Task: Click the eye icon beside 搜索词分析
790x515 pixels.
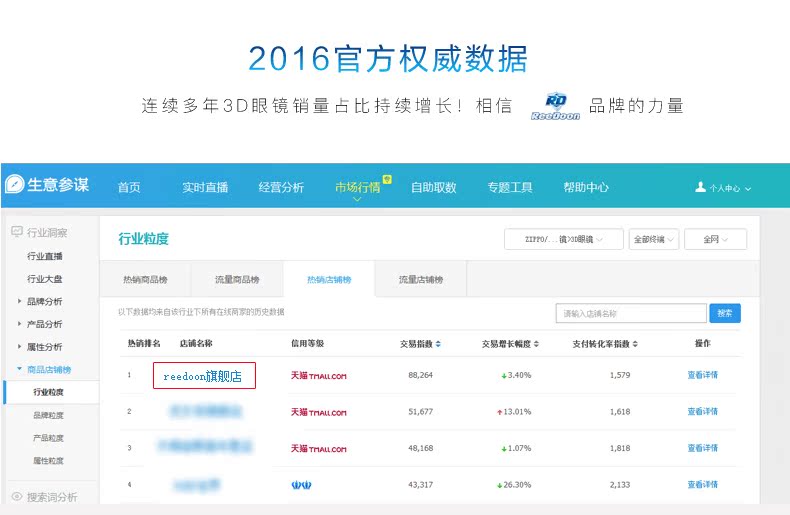Action: coord(17,496)
